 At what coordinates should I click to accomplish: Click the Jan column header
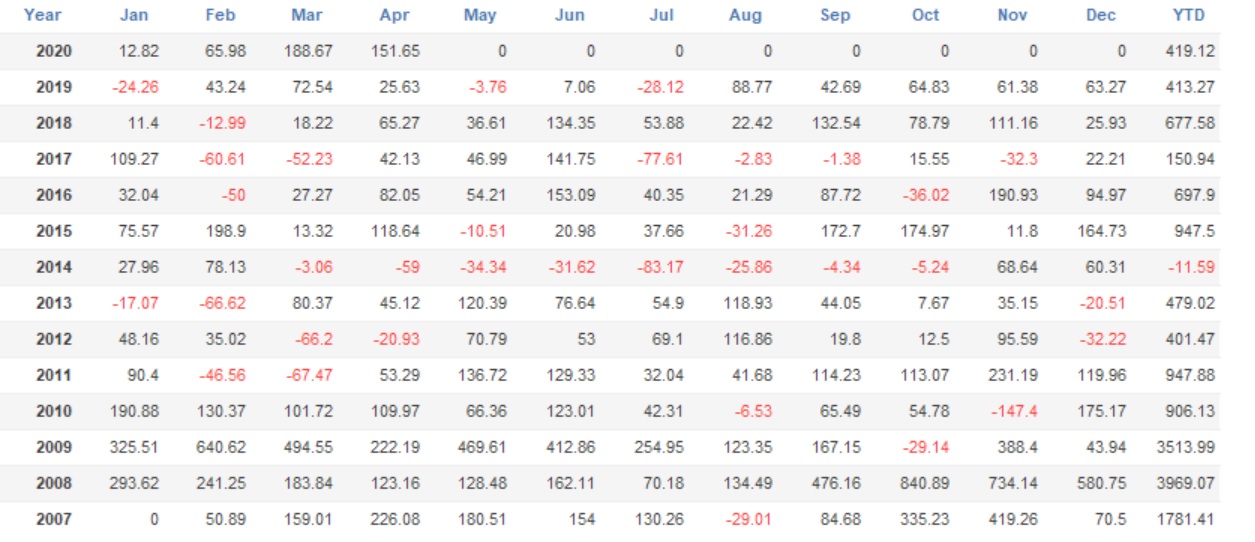click(x=133, y=15)
